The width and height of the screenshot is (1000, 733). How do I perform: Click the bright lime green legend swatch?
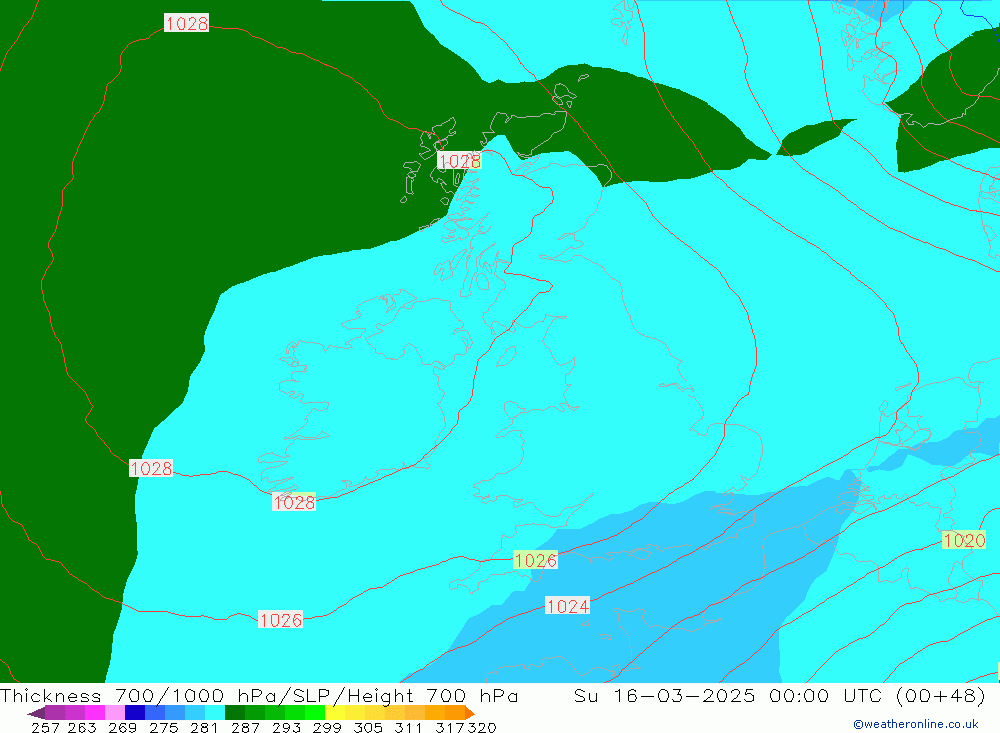coord(315,713)
